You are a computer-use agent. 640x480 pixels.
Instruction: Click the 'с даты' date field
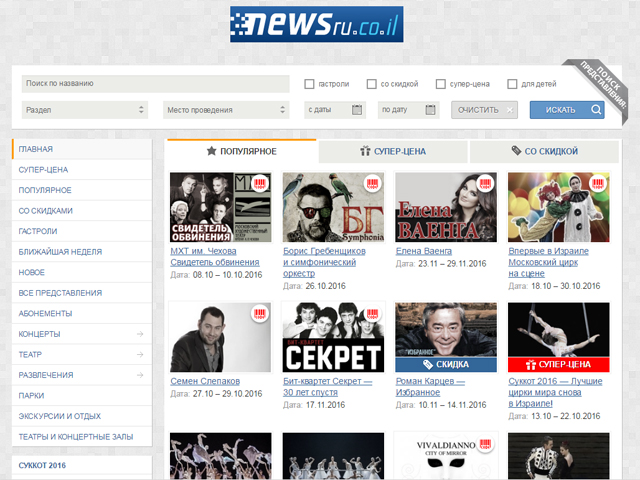[x=335, y=110]
